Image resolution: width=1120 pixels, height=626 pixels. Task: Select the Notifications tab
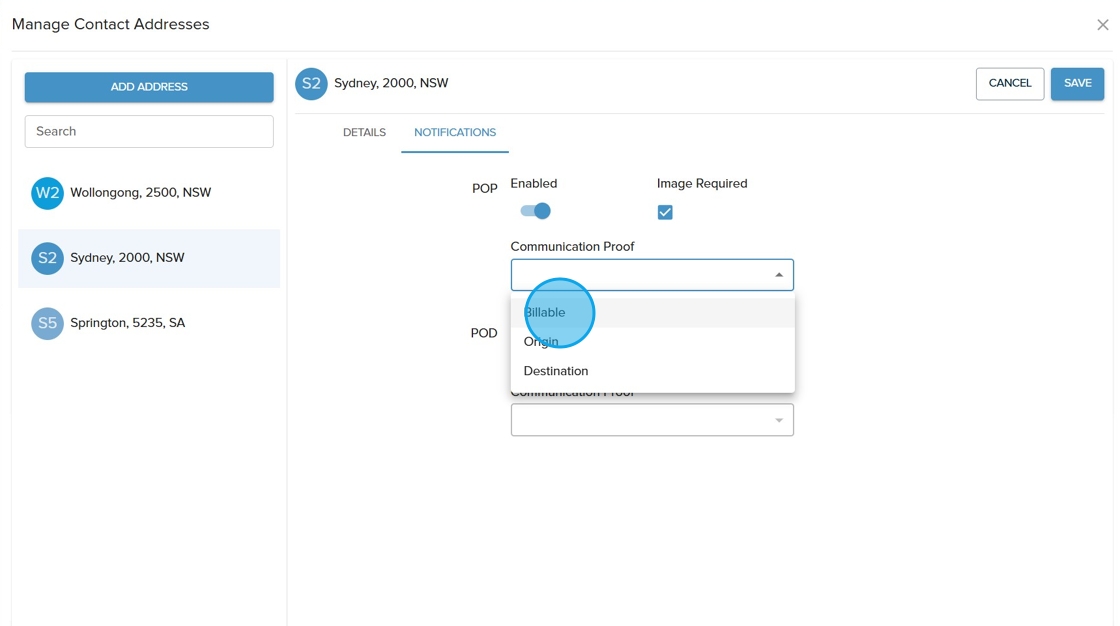point(455,133)
